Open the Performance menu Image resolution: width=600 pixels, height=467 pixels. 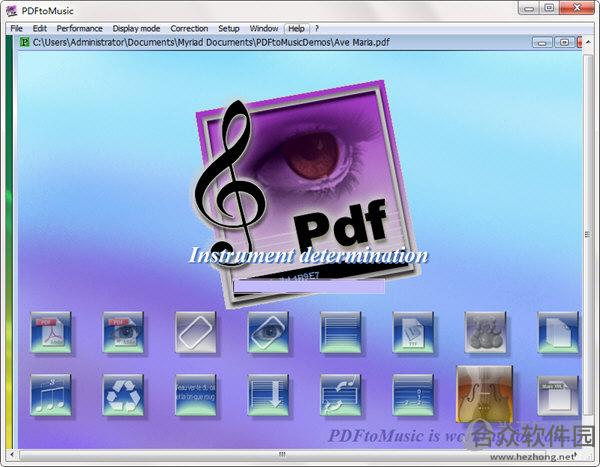point(80,29)
